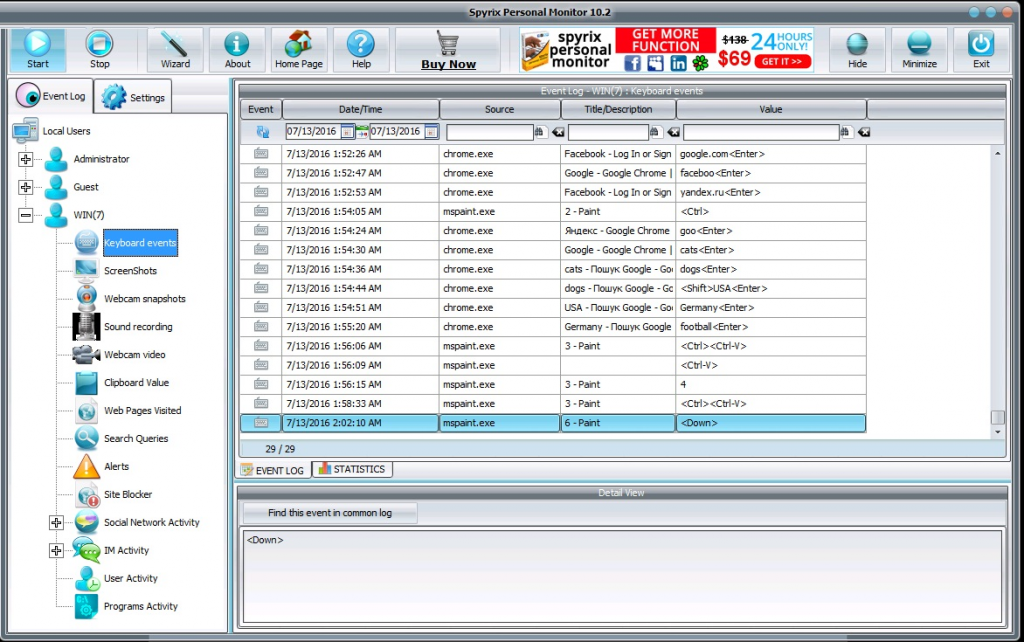Open the Site Blocker section

click(x=127, y=495)
